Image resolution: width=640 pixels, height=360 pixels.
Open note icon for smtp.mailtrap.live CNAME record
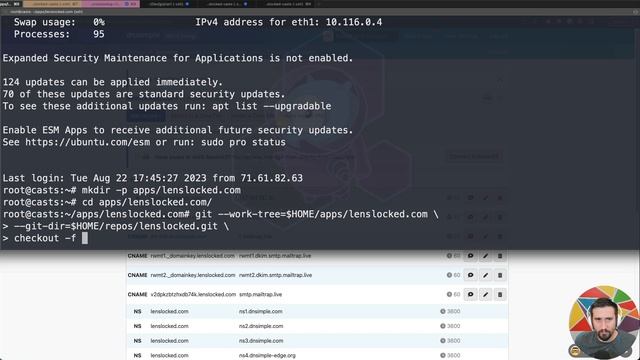pyautogui.click(x=470, y=294)
